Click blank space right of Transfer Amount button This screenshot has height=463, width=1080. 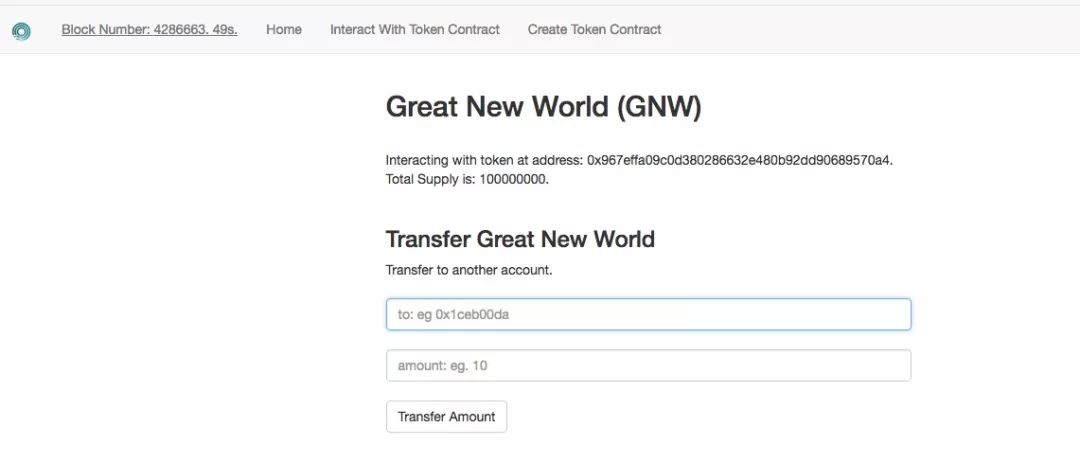click(x=700, y=417)
